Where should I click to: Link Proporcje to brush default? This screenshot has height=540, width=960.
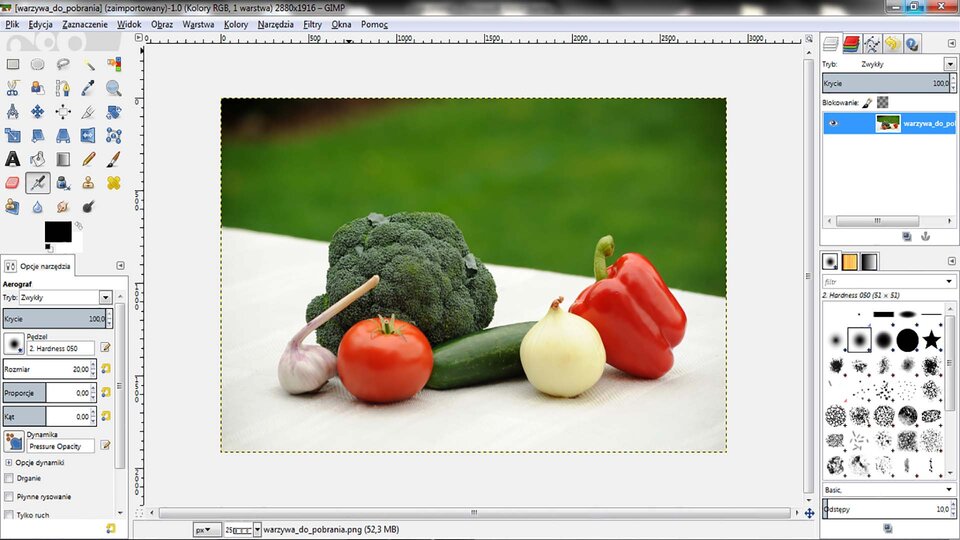tap(106, 392)
